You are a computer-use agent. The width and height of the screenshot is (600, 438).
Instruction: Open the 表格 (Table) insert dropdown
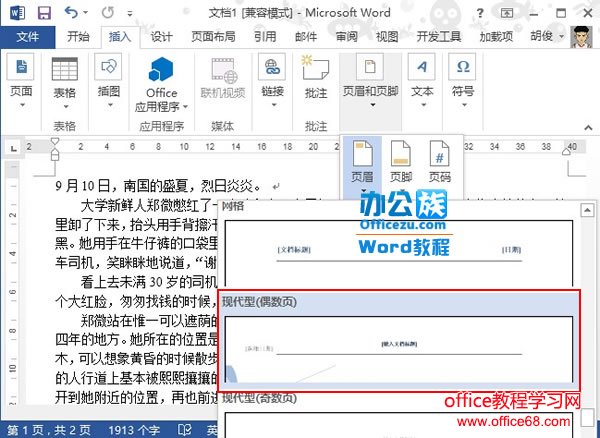(x=65, y=82)
